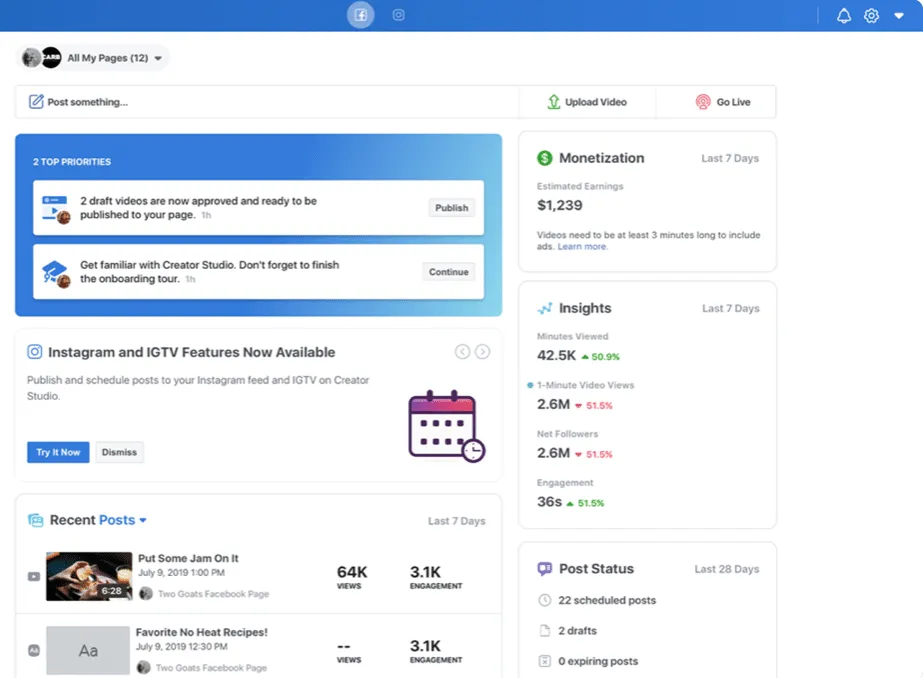Click the Monetization dollar icon

[545, 157]
